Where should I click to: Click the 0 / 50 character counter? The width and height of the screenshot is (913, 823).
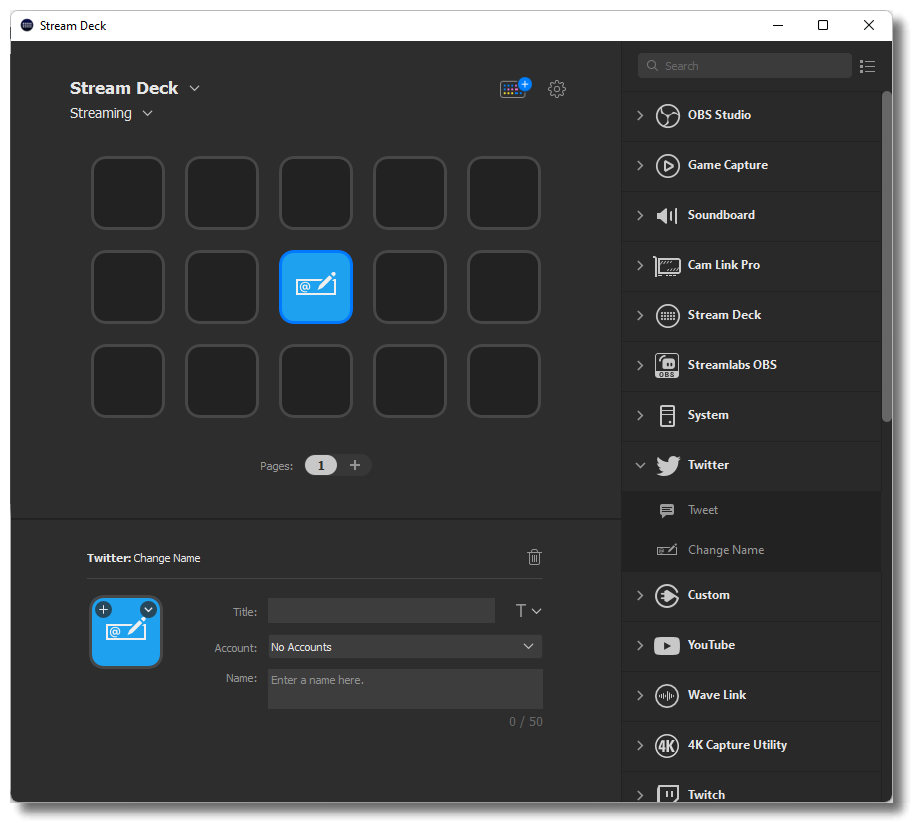[x=525, y=722]
